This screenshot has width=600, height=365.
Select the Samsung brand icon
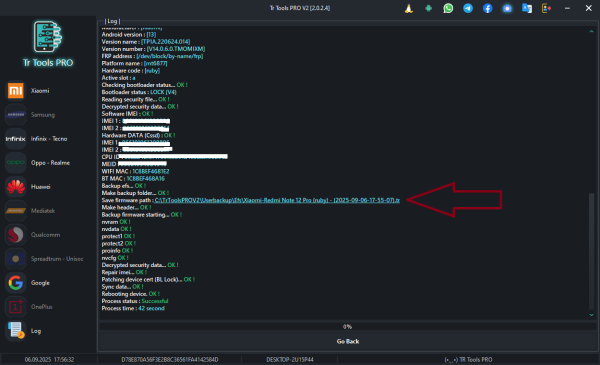click(x=16, y=115)
